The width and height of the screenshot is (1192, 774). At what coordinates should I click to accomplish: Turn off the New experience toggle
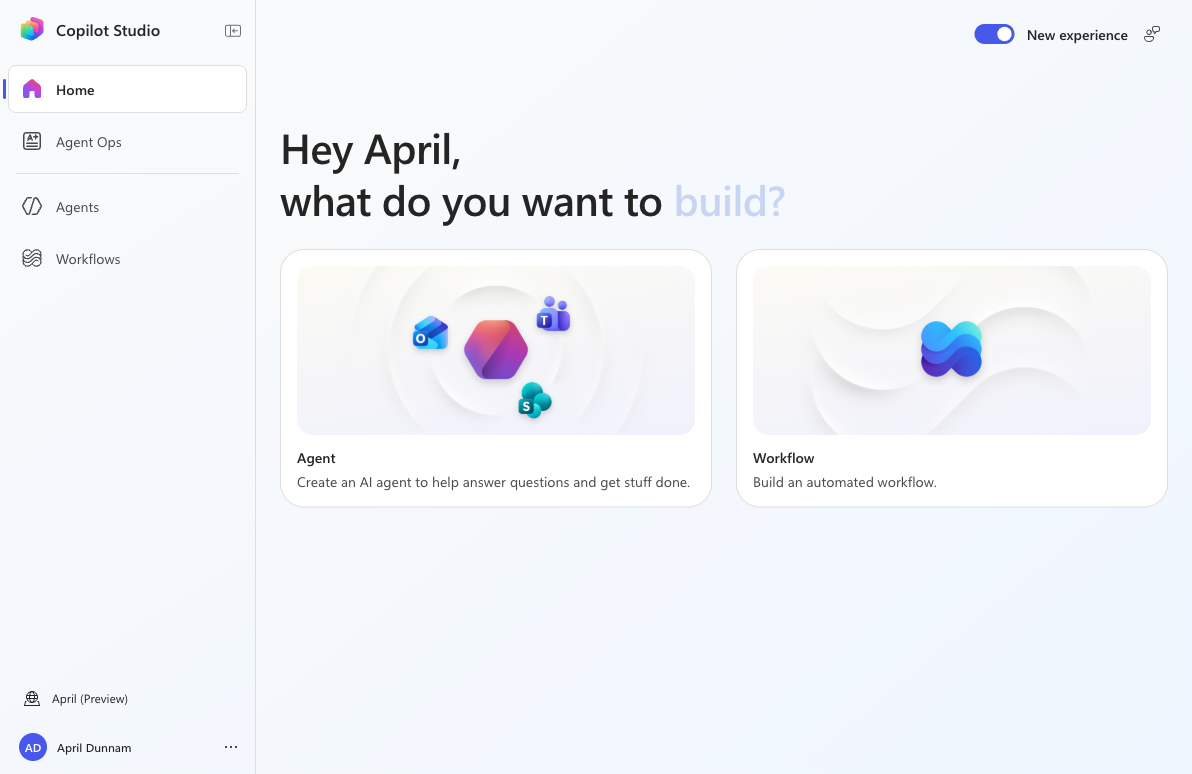click(994, 34)
